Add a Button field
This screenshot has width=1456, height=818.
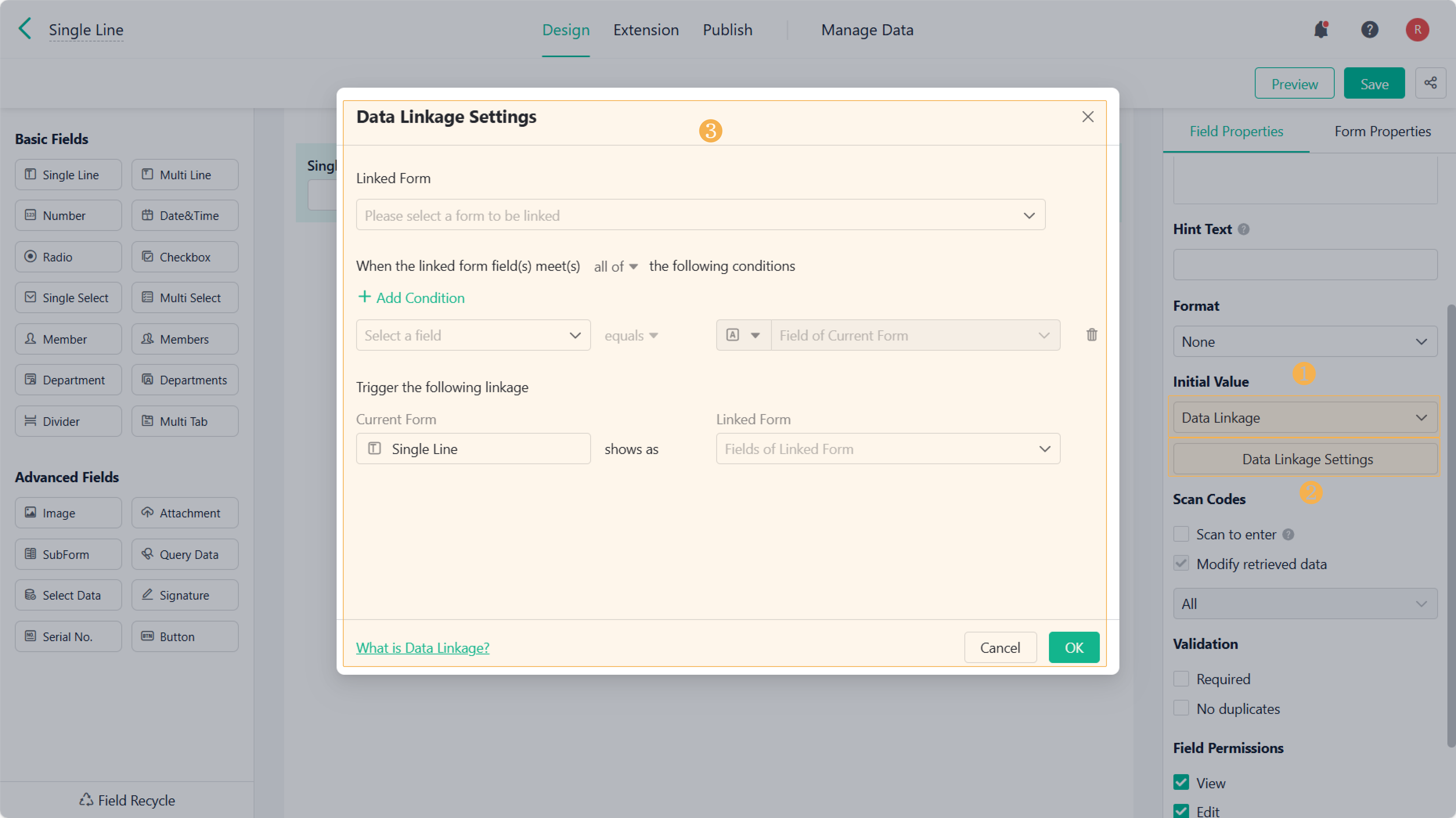click(185, 637)
